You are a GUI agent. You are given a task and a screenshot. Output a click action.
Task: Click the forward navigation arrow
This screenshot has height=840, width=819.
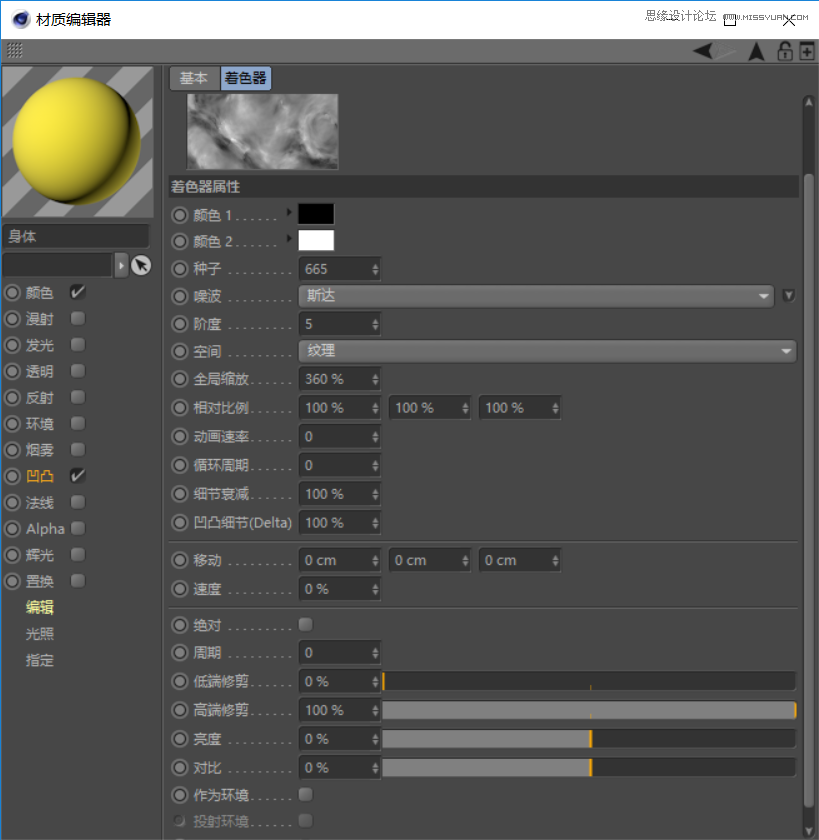[x=722, y=50]
